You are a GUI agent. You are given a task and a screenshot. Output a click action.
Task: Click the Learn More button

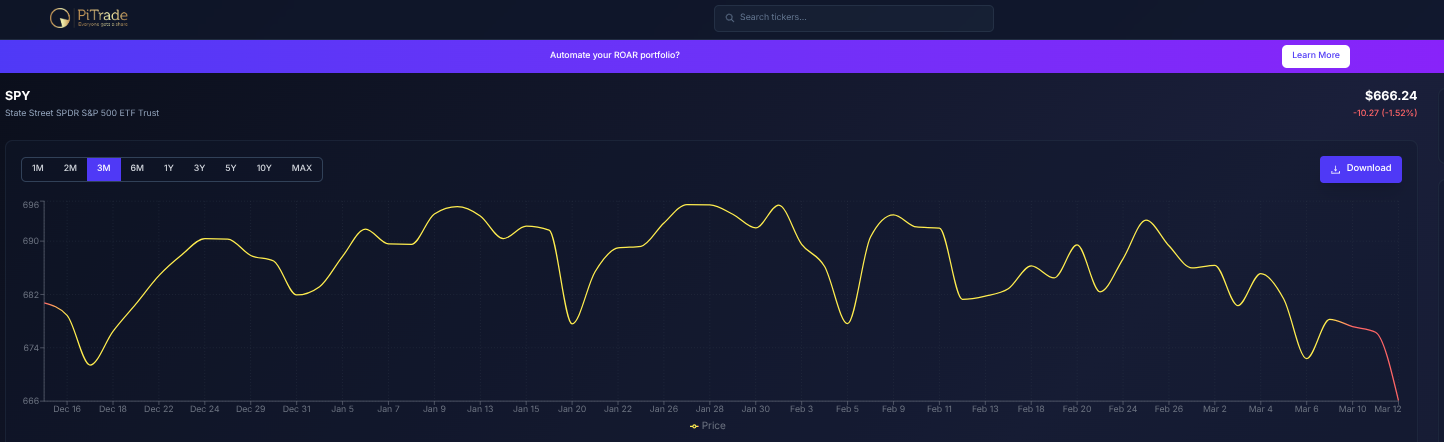click(x=1315, y=56)
